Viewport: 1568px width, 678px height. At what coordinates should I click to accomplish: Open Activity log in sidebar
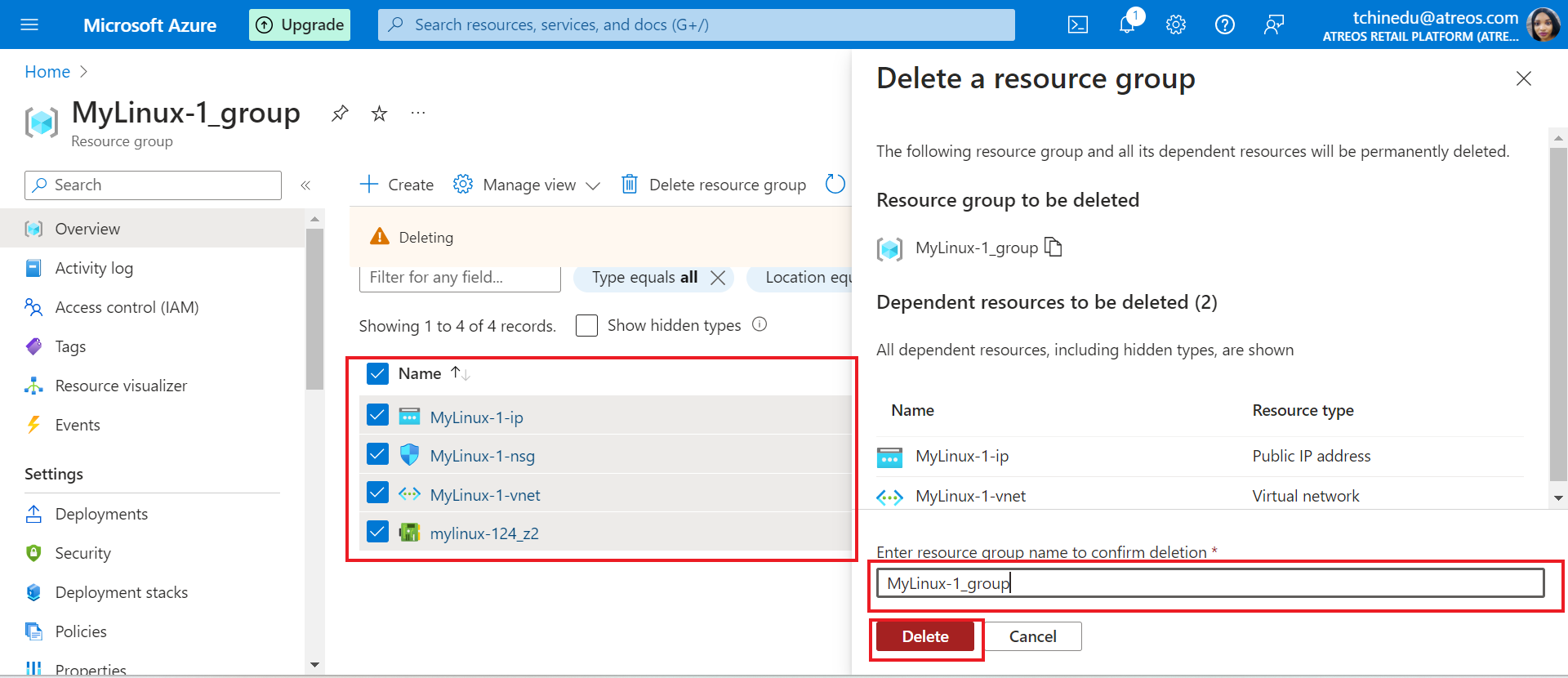click(94, 268)
